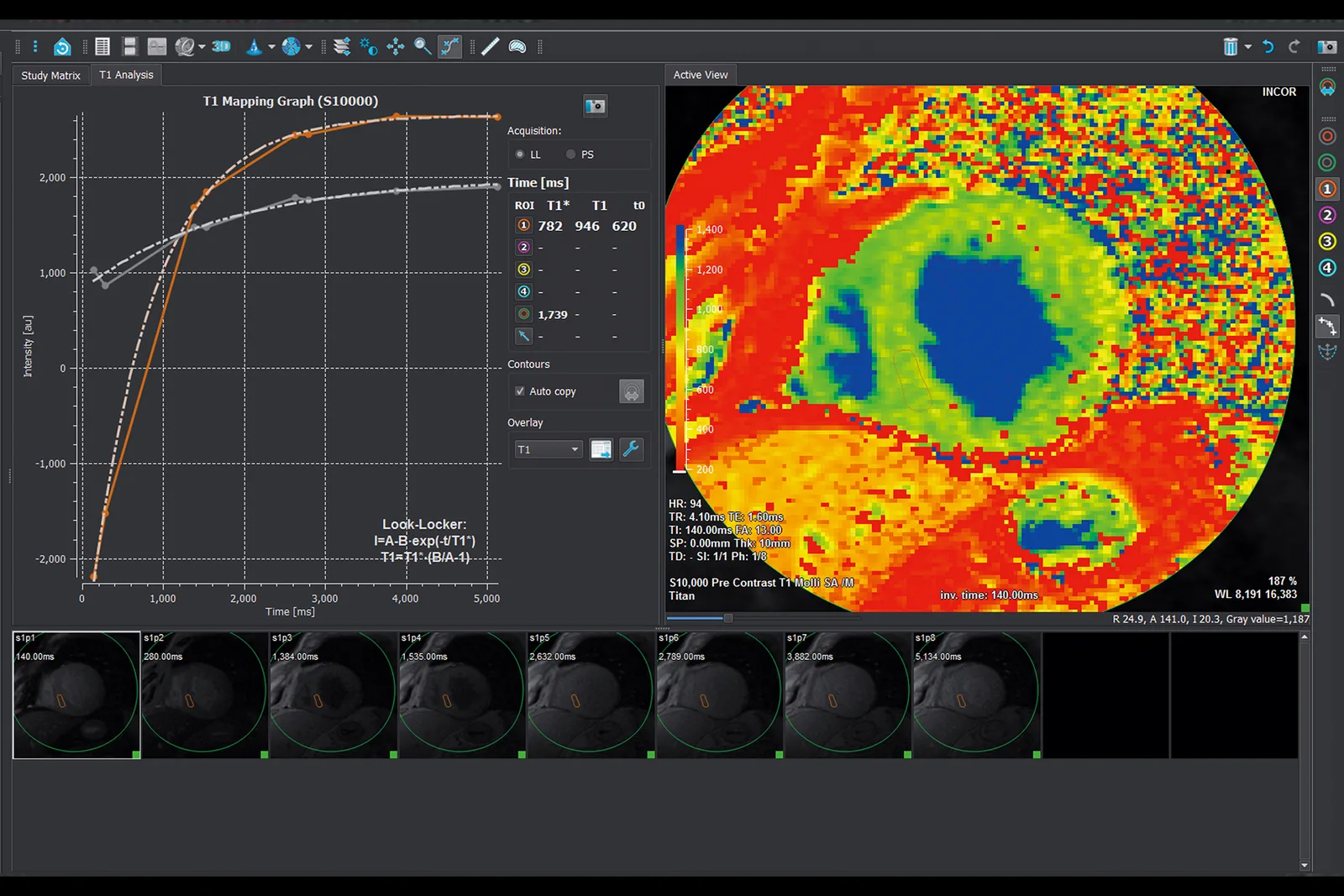Undo the last action
Viewport: 1344px width, 896px height.
(x=1268, y=47)
